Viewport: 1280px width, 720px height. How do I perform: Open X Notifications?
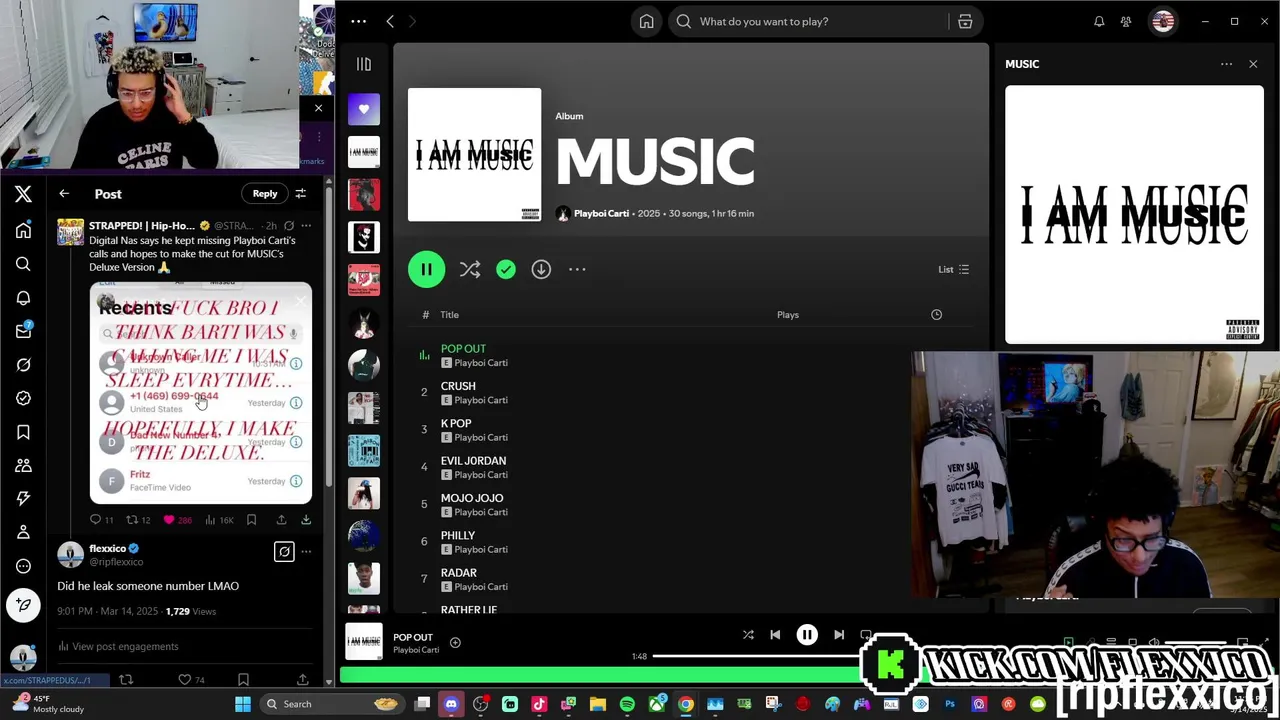point(23,298)
